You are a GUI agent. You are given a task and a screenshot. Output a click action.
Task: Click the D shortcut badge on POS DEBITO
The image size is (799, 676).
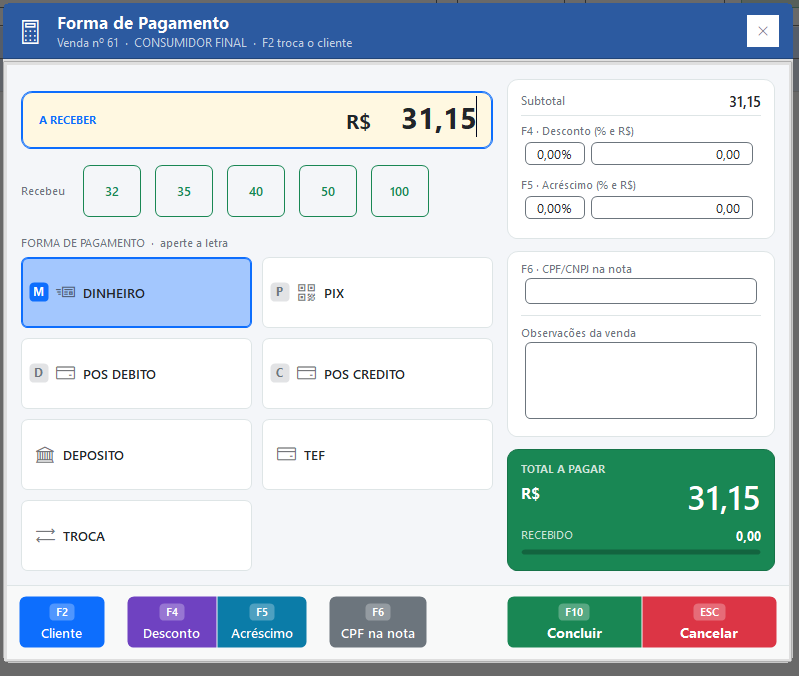point(39,373)
